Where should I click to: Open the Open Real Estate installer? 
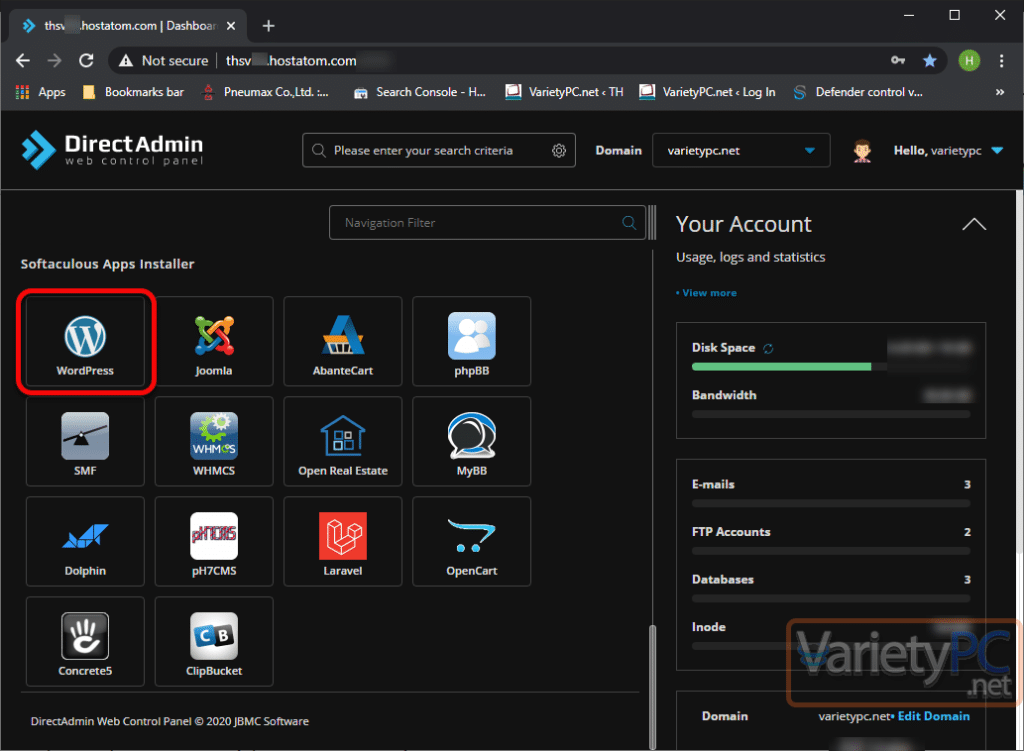pos(343,441)
